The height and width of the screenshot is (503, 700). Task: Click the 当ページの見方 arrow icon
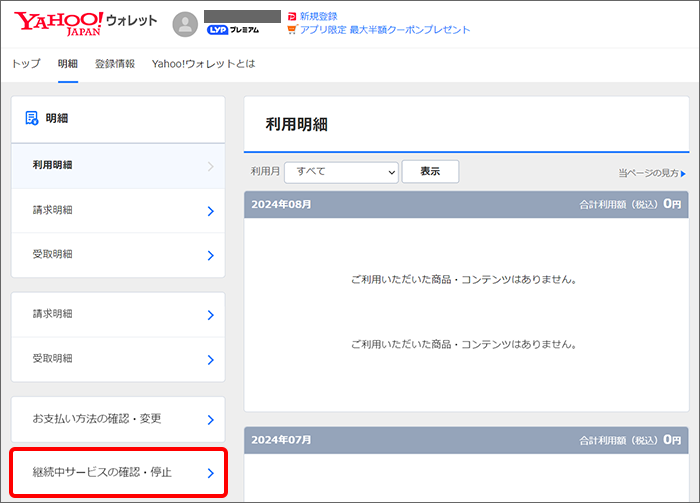[683, 174]
